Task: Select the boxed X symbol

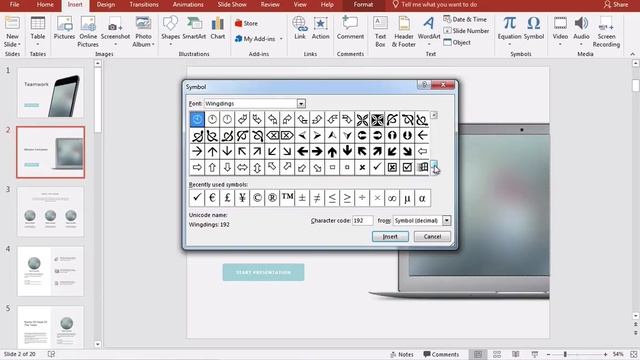Action: (392, 167)
